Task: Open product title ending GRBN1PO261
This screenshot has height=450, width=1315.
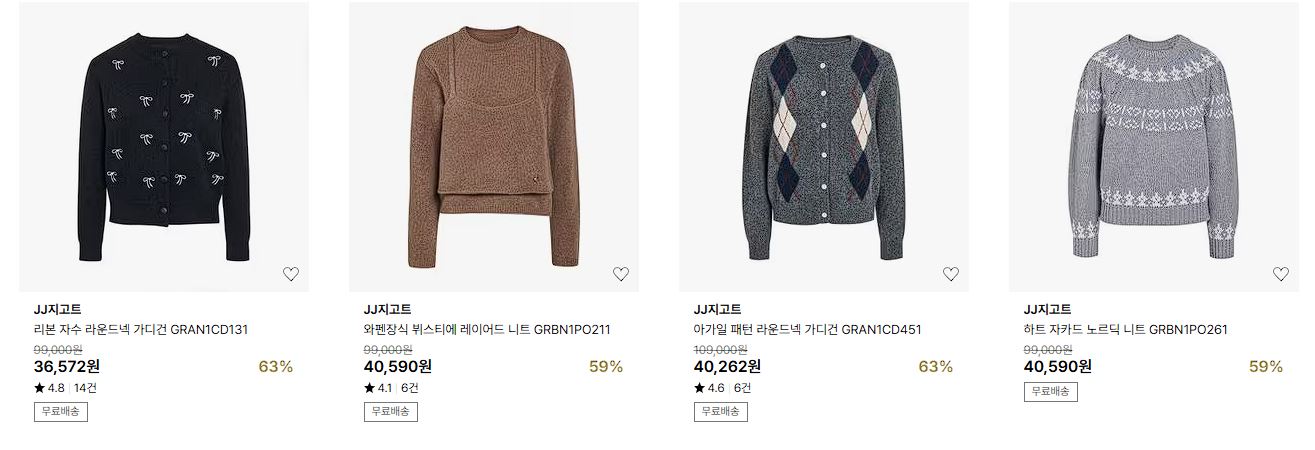Action: (1125, 329)
